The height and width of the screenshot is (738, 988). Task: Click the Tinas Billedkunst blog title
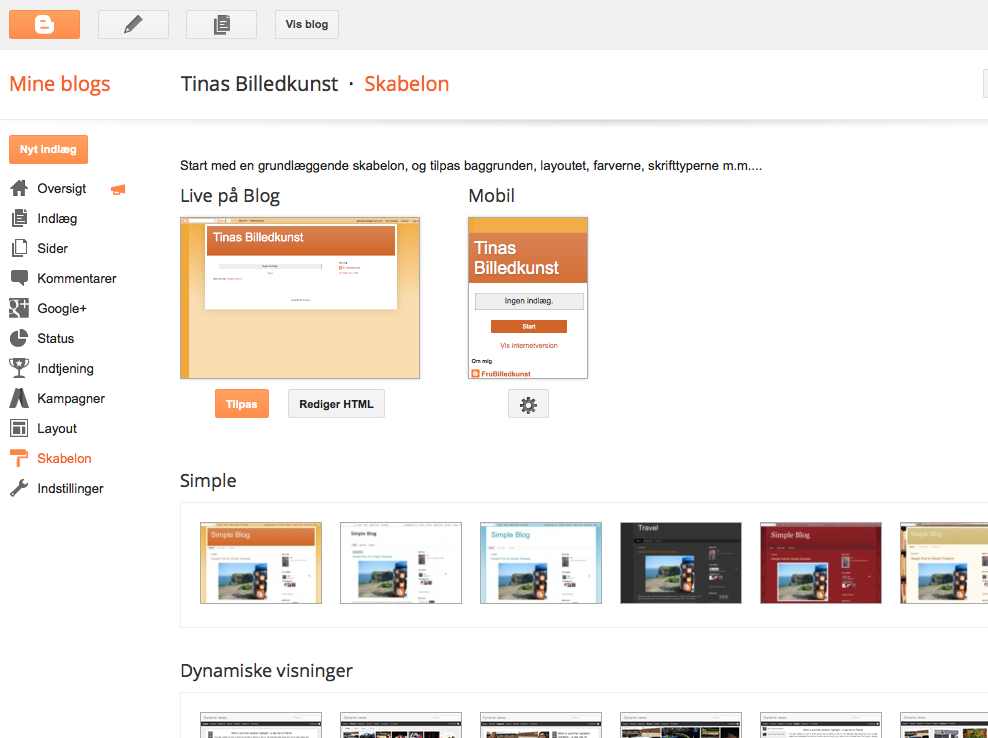[259, 84]
